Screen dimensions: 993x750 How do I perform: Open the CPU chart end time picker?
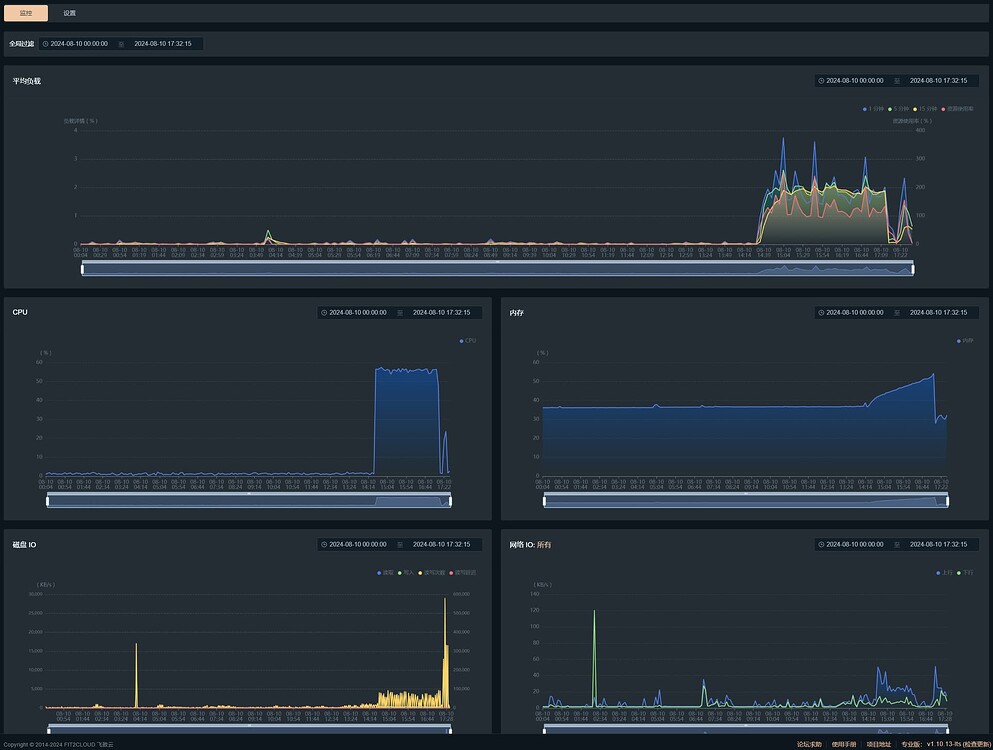tap(441, 312)
